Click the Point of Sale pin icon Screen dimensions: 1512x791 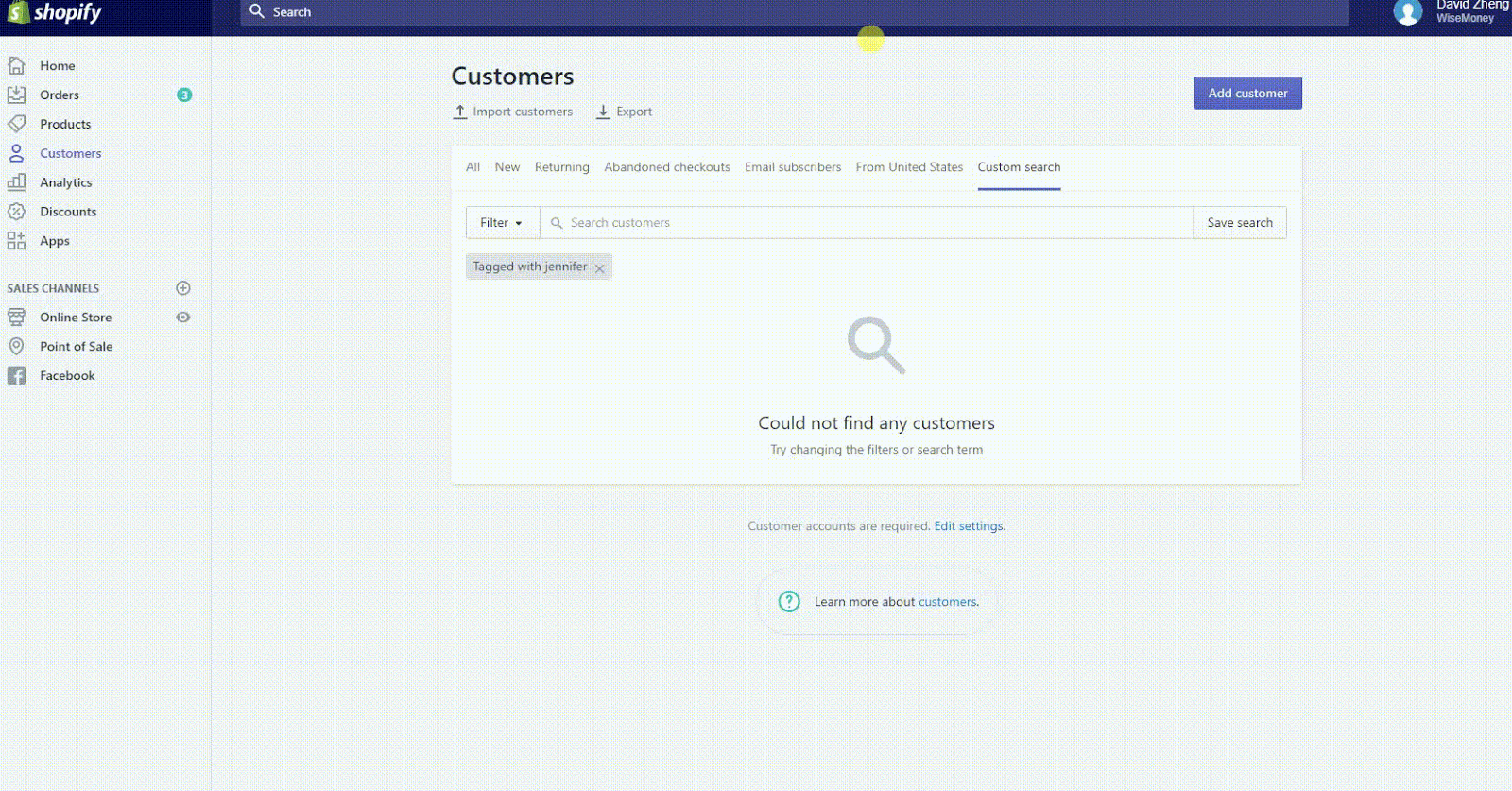click(x=16, y=347)
